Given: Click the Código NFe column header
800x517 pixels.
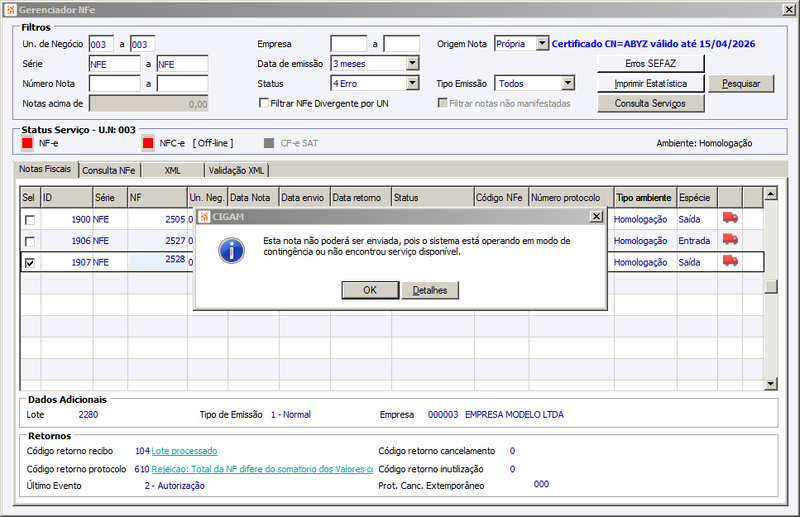Looking at the screenshot, I should (x=501, y=198).
